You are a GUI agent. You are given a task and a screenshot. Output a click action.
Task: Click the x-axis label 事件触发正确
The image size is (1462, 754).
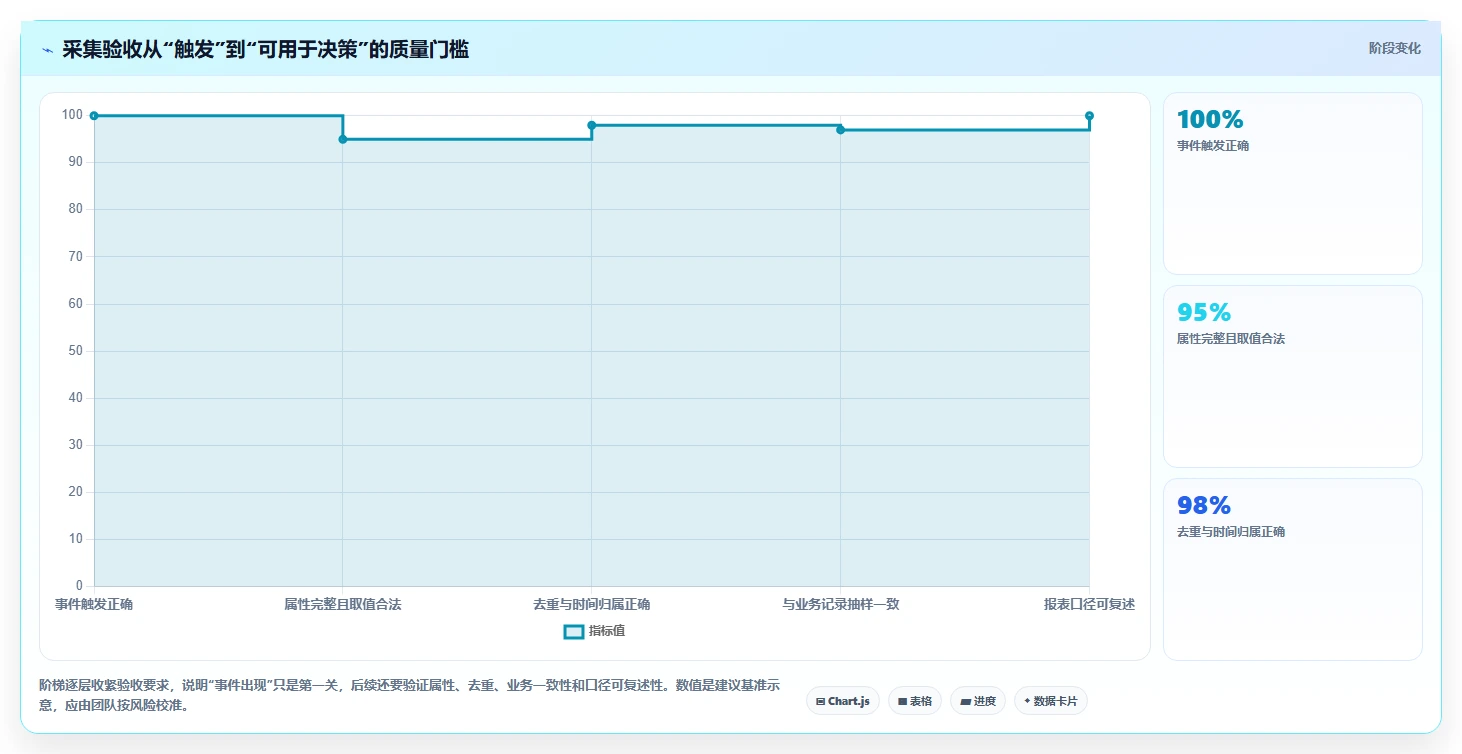click(94, 604)
